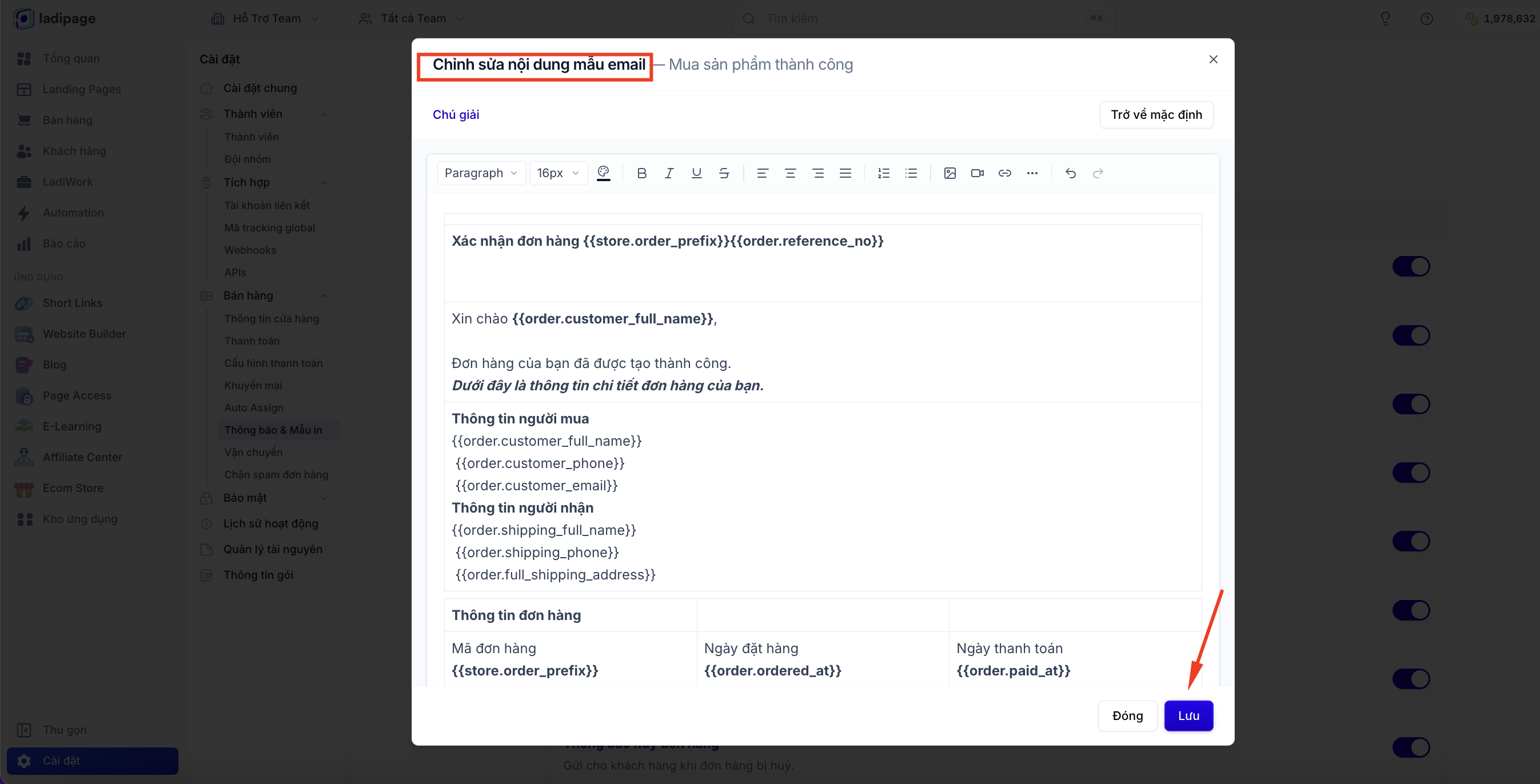Open more editor toolbar options
1540x784 pixels.
[1032, 173]
